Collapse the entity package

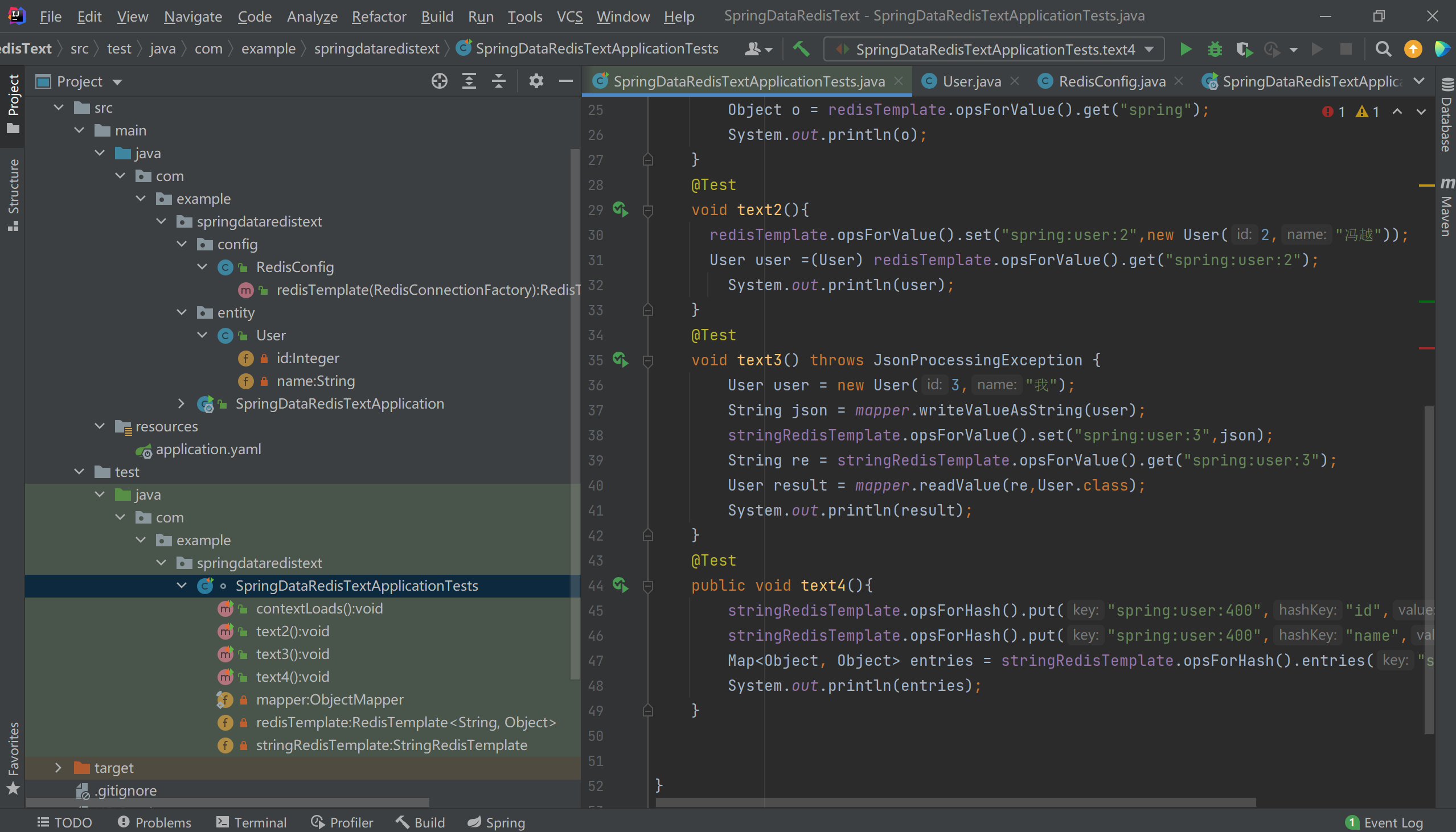[x=182, y=312]
